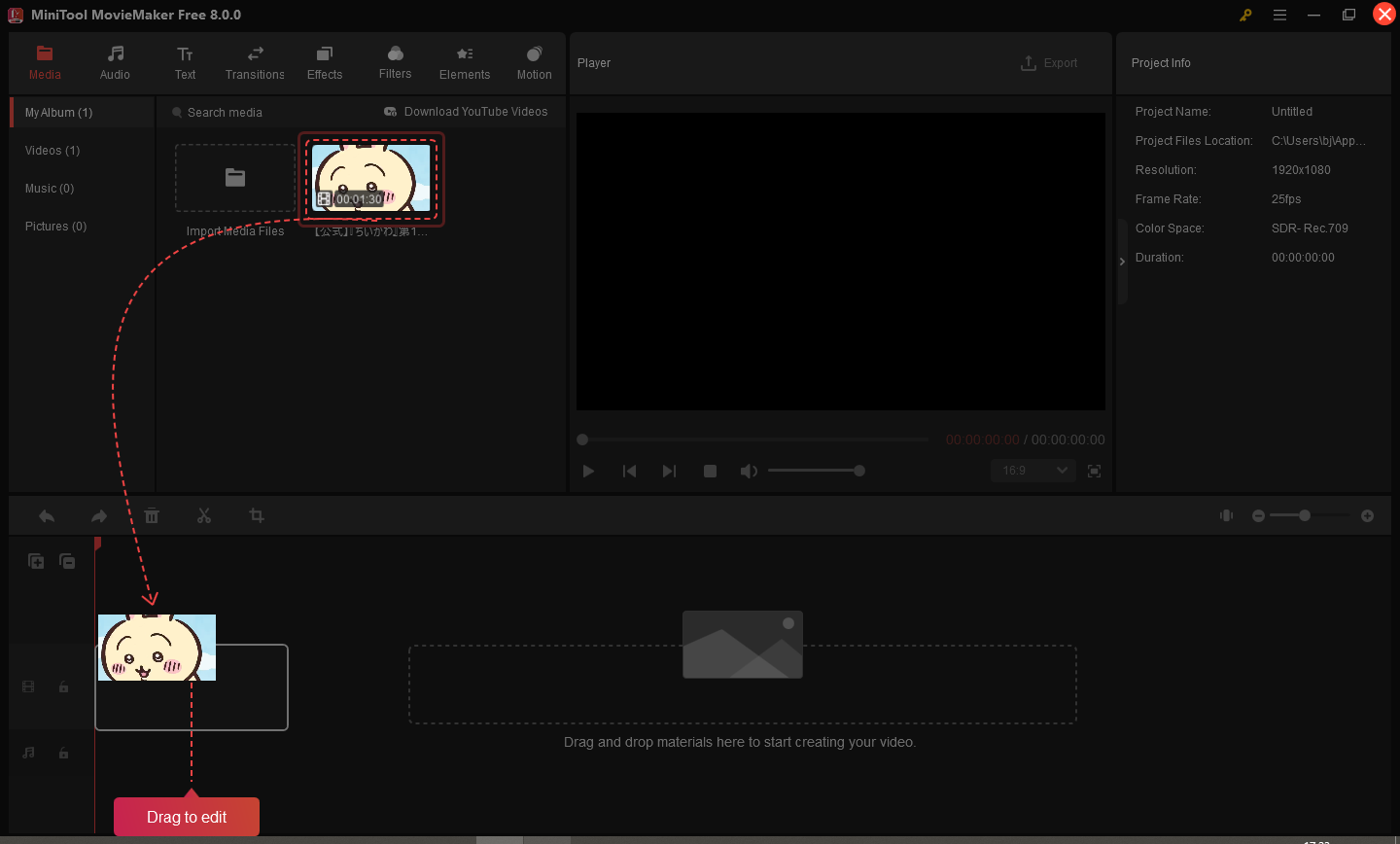Open the 16:9 aspect ratio dropdown
Image resolution: width=1400 pixels, height=844 pixels.
click(x=1032, y=471)
